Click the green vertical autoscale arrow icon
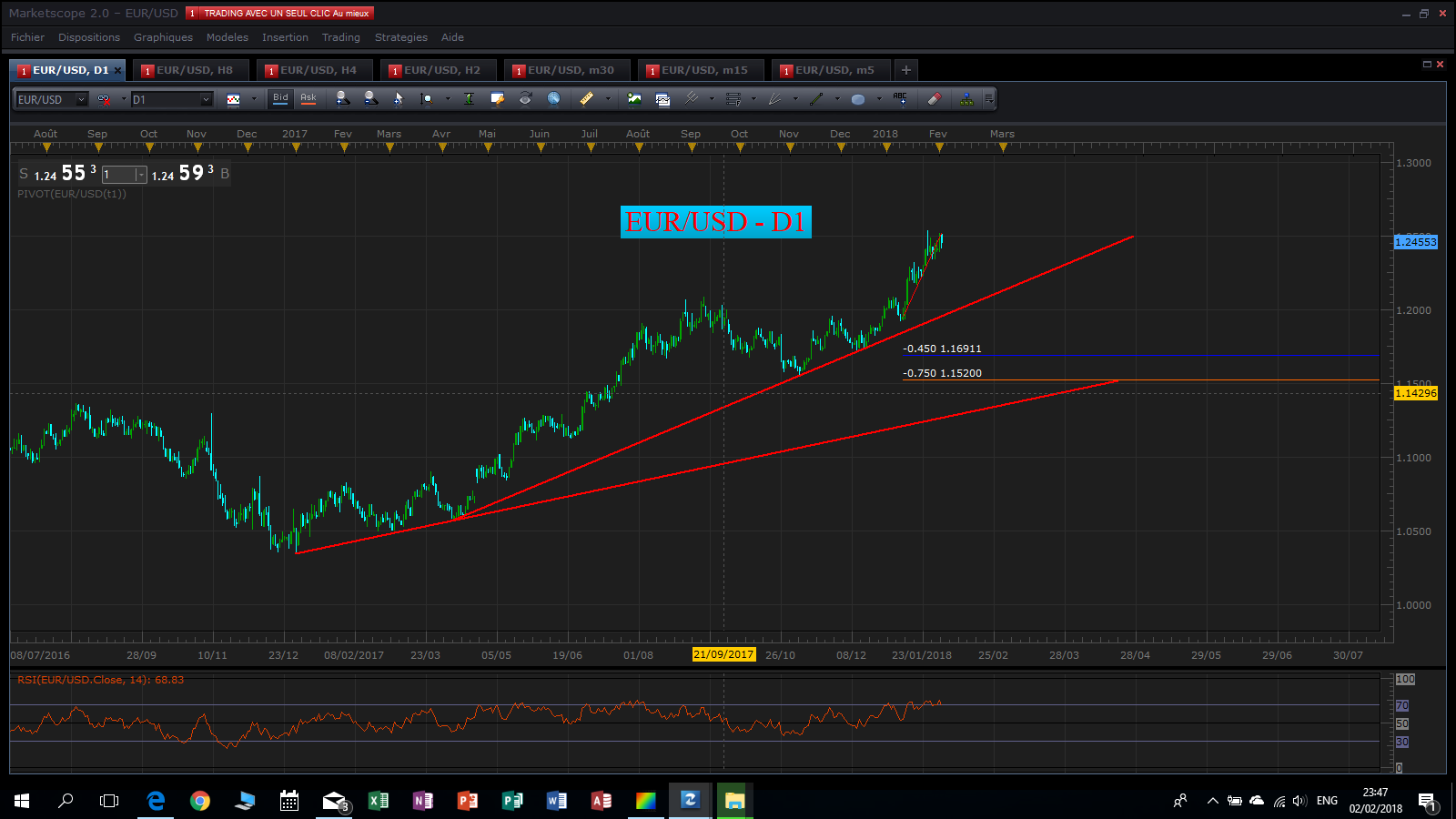 469,98
